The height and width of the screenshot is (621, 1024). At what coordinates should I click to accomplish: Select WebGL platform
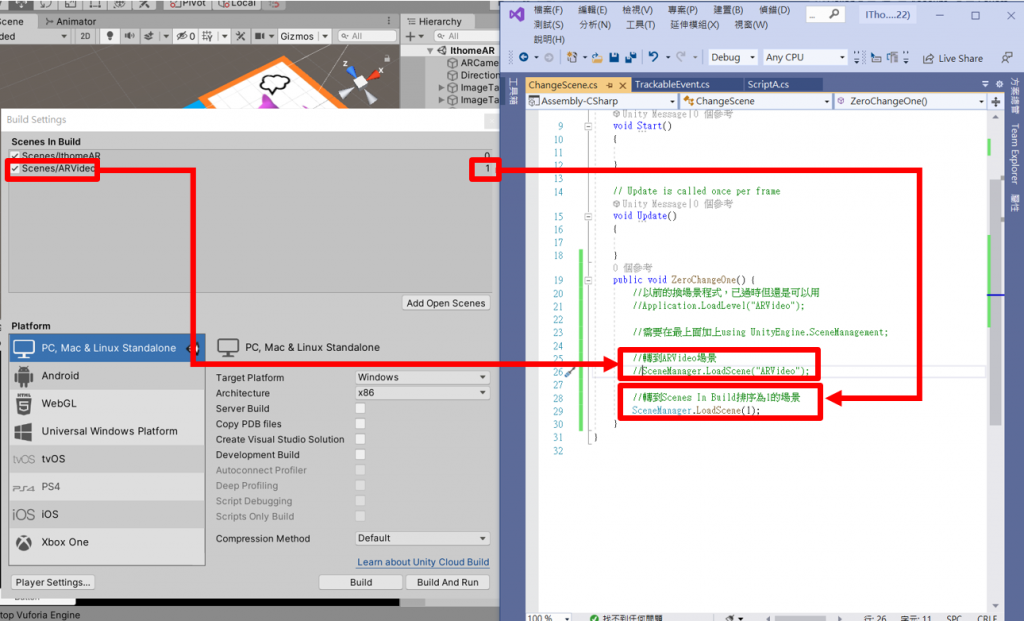tap(107, 404)
